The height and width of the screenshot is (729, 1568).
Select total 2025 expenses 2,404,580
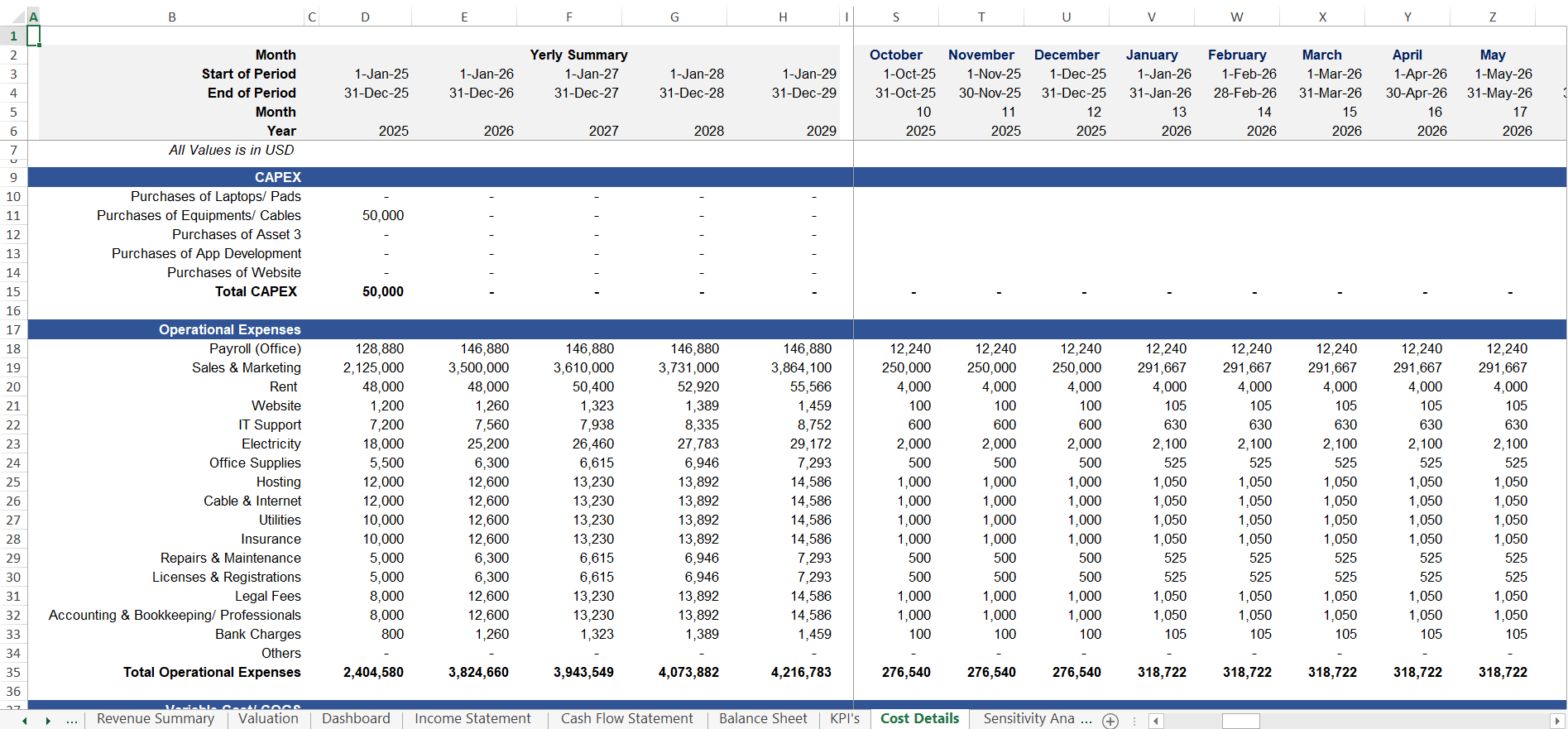point(373,672)
